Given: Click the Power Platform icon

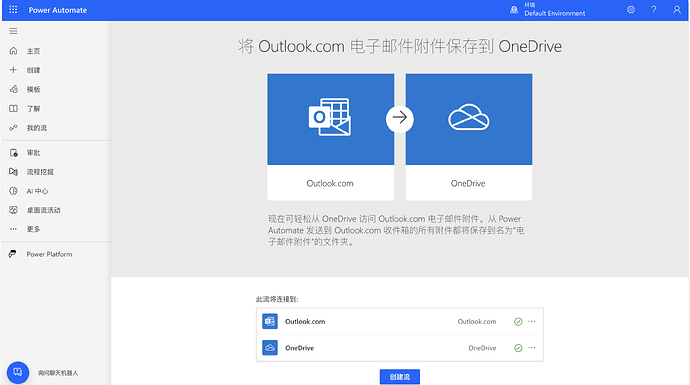Looking at the screenshot, I should (x=12, y=254).
